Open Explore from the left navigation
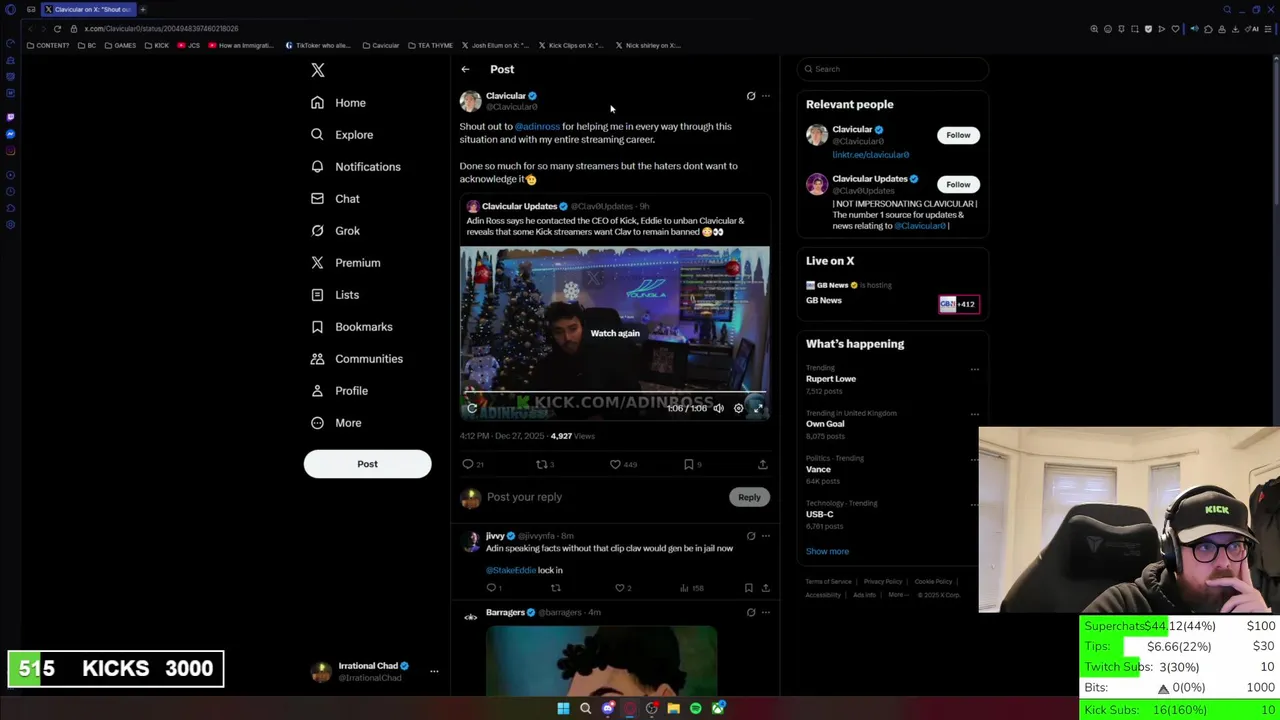Viewport: 1280px width, 720px height. pyautogui.click(x=341, y=135)
